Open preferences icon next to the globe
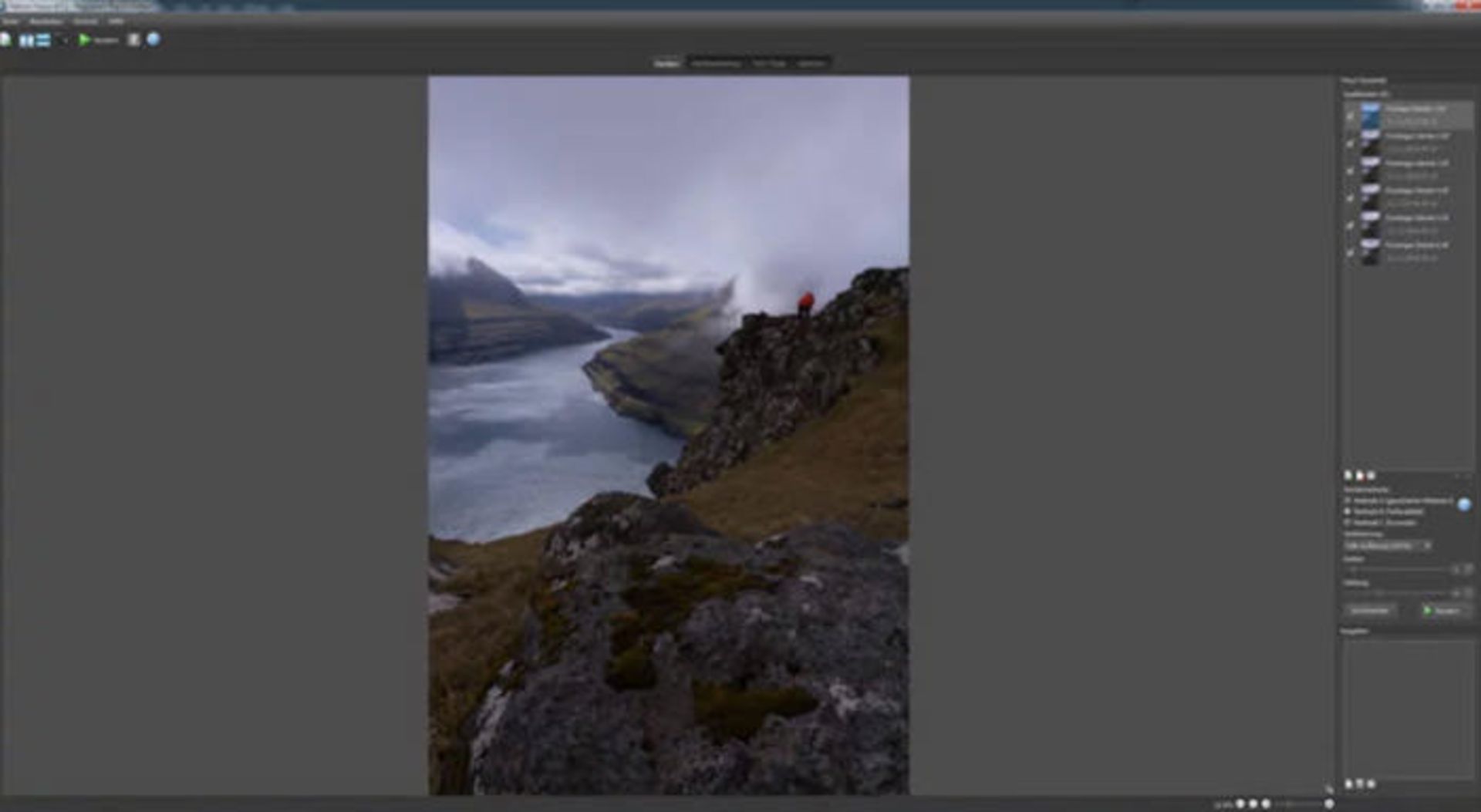This screenshot has height=812, width=1481. pos(133,39)
